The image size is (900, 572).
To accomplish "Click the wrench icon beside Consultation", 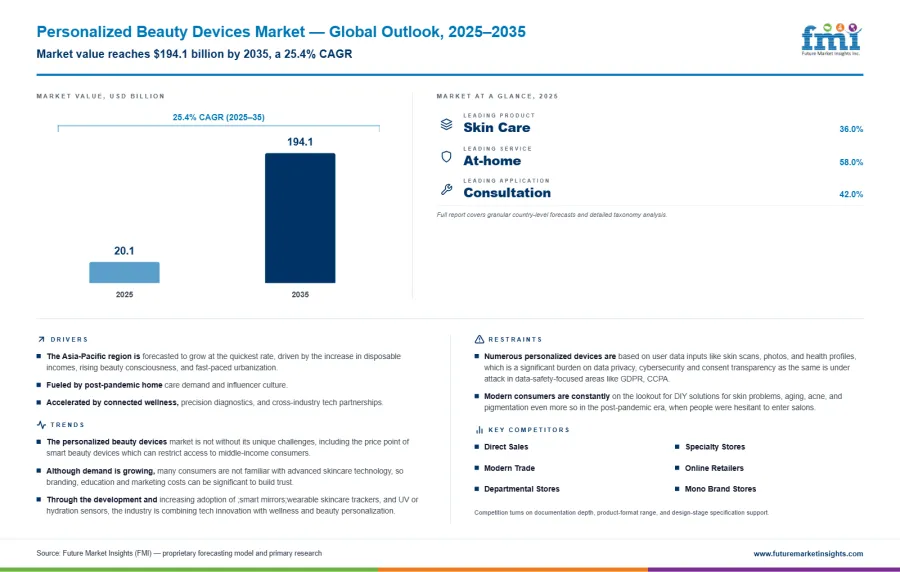I will tap(447, 189).
